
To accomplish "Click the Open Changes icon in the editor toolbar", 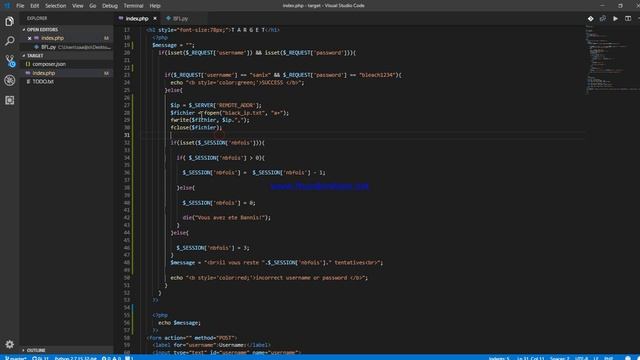I will pos(603,18).
